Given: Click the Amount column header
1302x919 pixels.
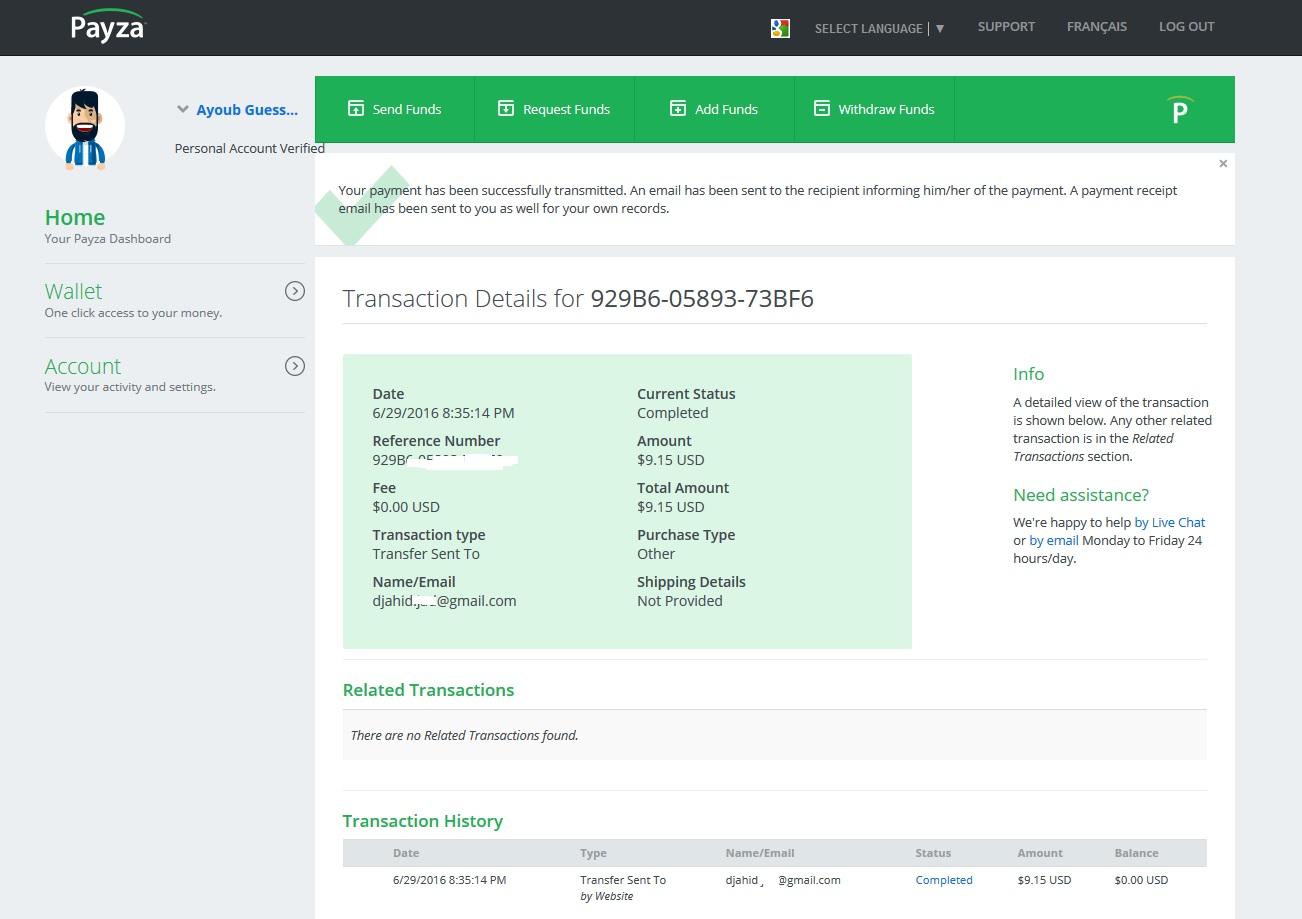Looking at the screenshot, I should [1040, 853].
